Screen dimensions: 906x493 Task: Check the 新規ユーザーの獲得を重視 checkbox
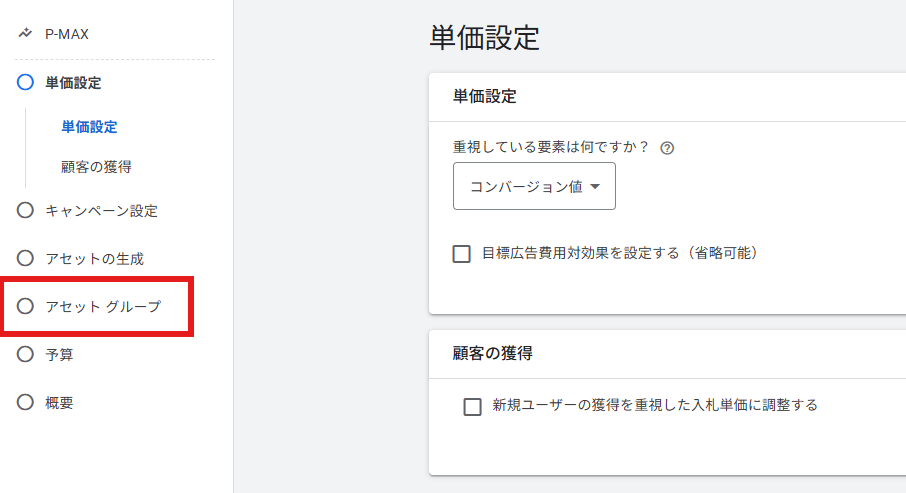[x=473, y=406]
